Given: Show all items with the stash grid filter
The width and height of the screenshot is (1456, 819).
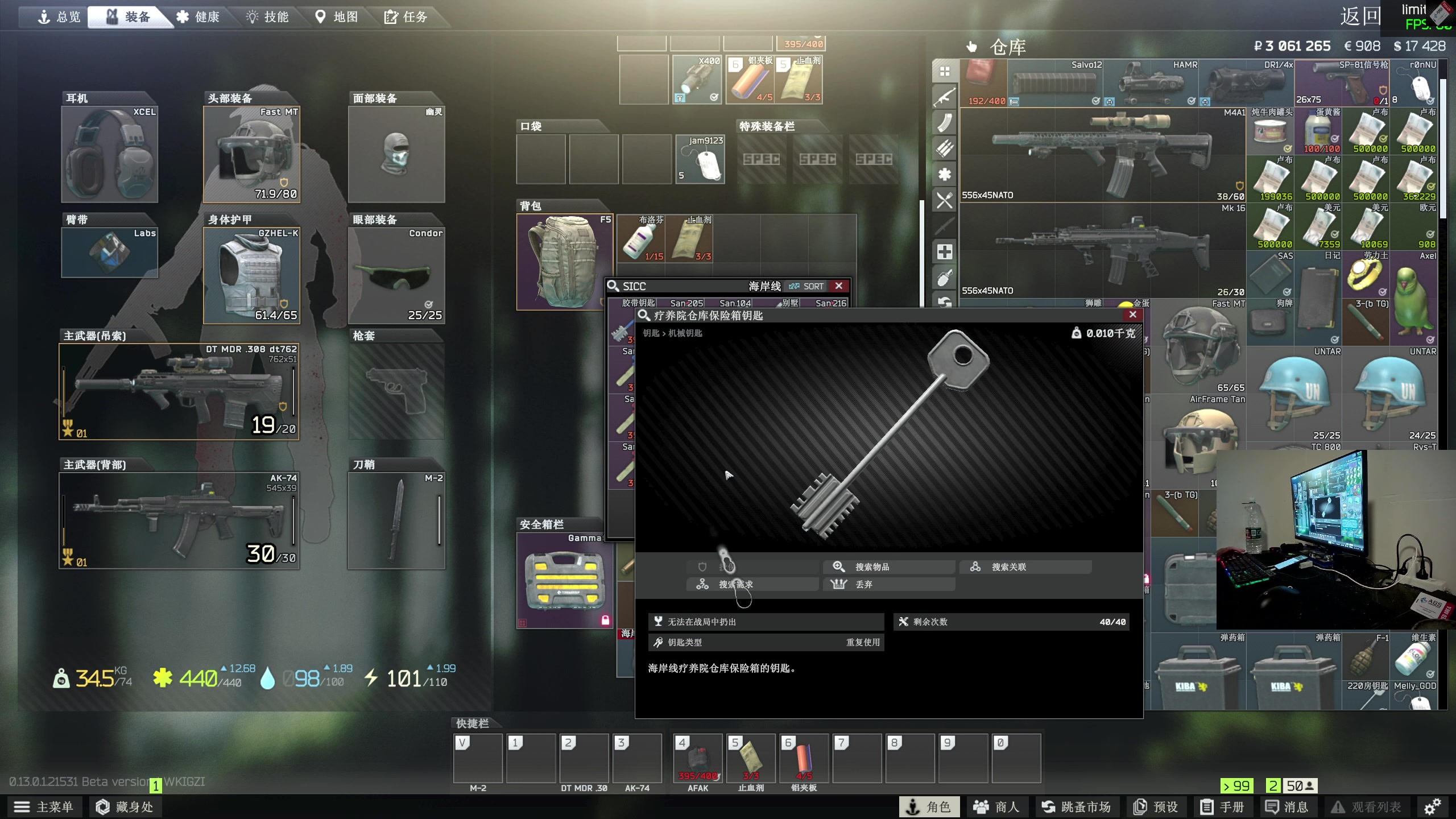Looking at the screenshot, I should [x=945, y=72].
